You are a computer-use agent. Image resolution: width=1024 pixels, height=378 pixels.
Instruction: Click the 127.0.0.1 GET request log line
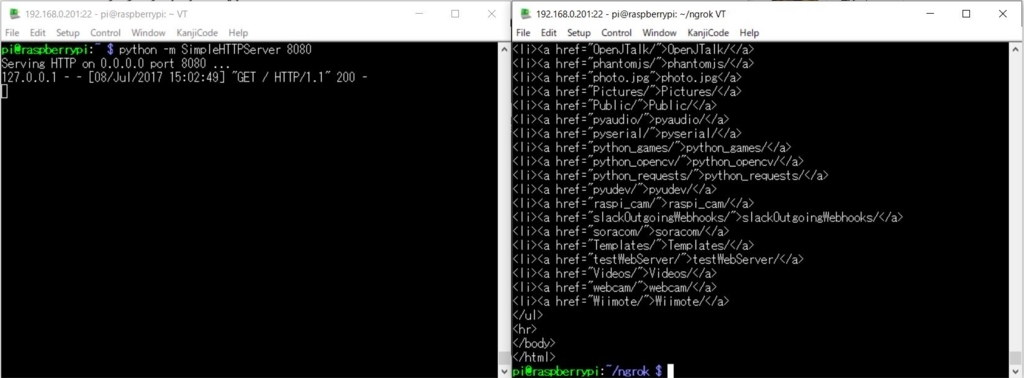pos(184,77)
